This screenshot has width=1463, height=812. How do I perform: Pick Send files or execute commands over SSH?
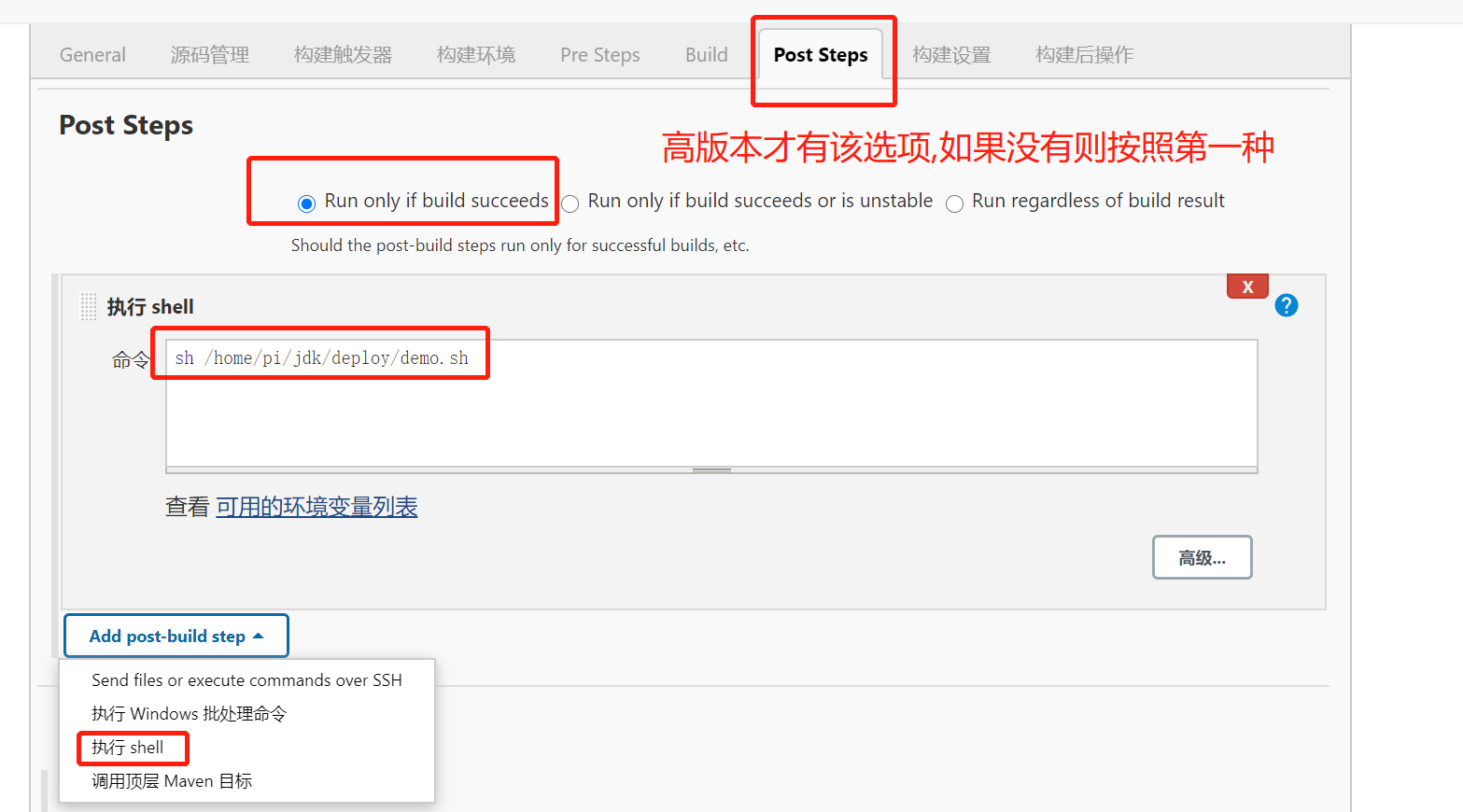(246, 680)
